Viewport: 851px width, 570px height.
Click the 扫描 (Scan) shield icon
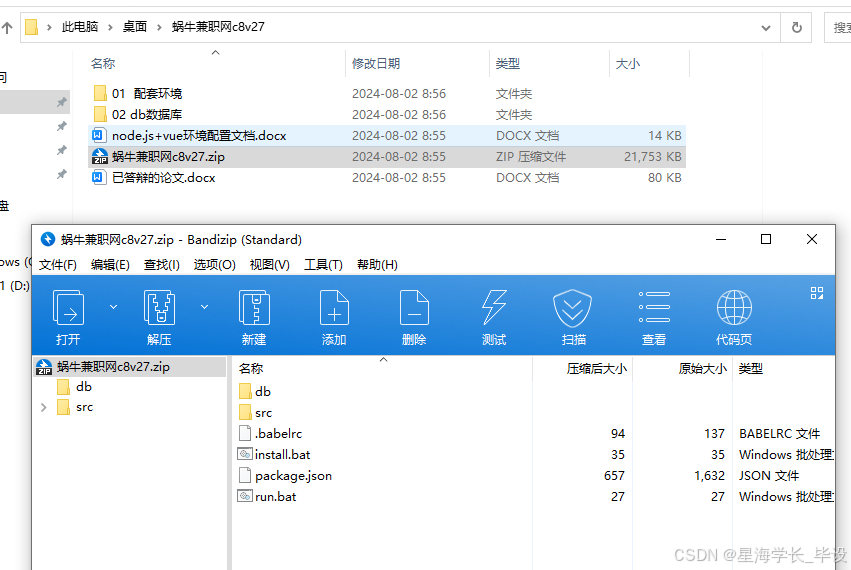click(x=573, y=308)
